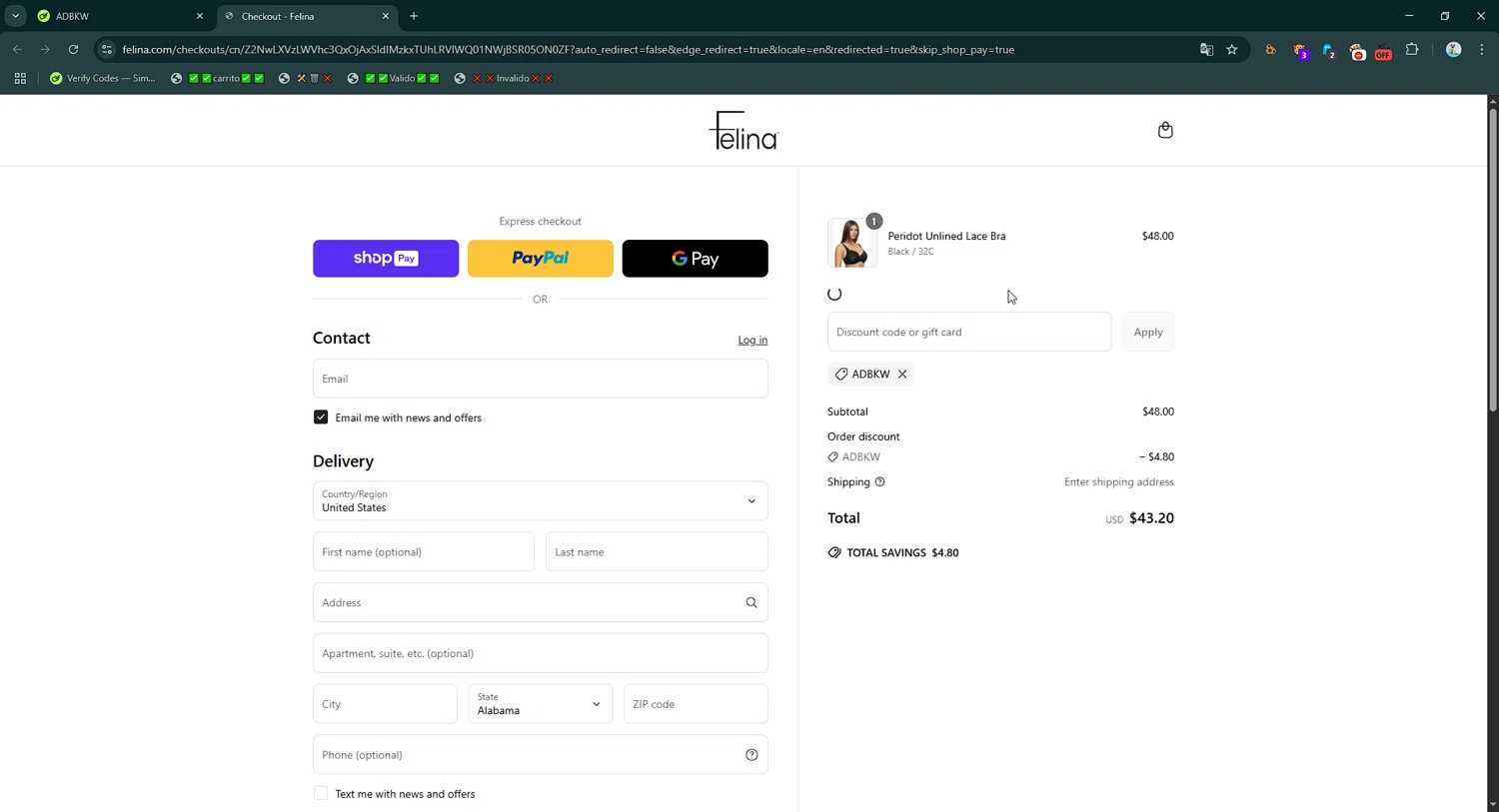Open the cookie extension with badge 3
This screenshot has width=1499, height=812.
(x=1300, y=50)
